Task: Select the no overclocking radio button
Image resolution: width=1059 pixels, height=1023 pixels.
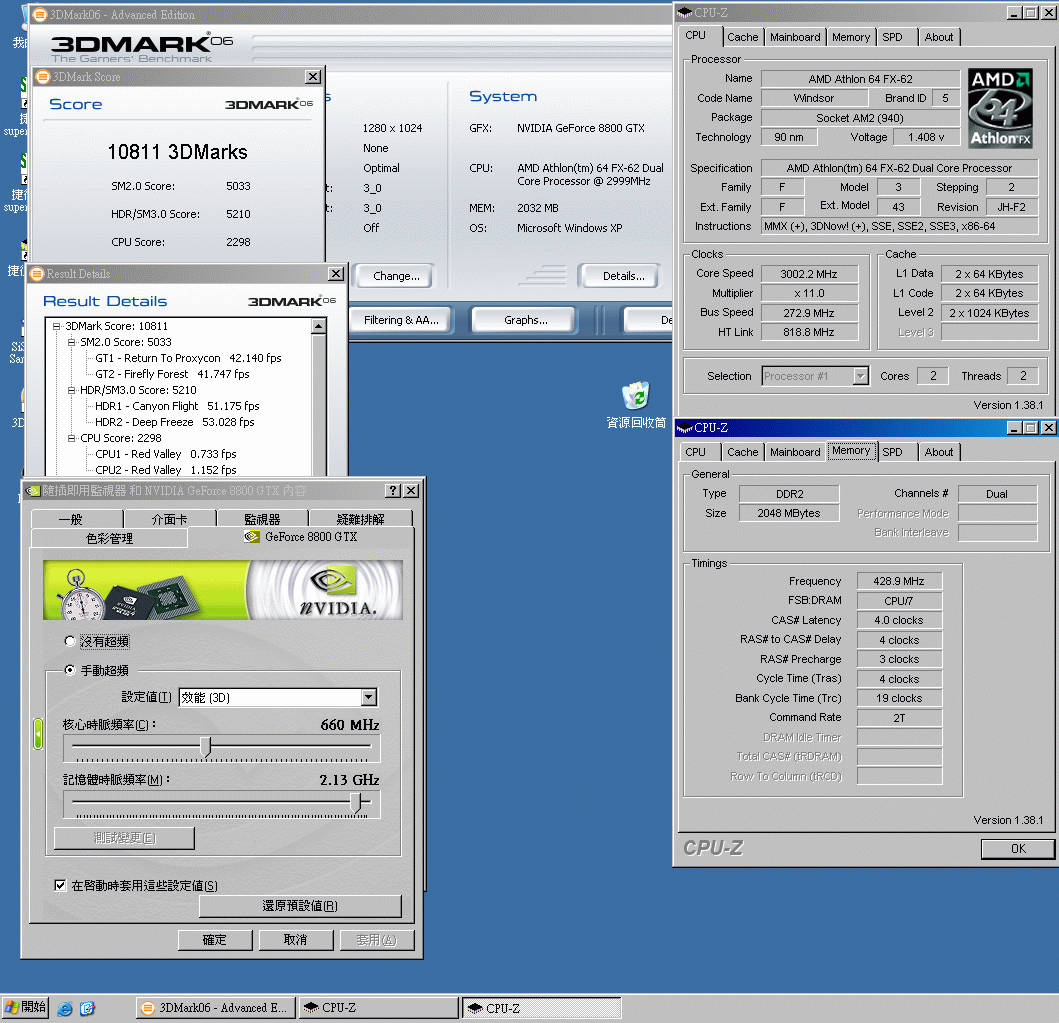Action: [70, 641]
